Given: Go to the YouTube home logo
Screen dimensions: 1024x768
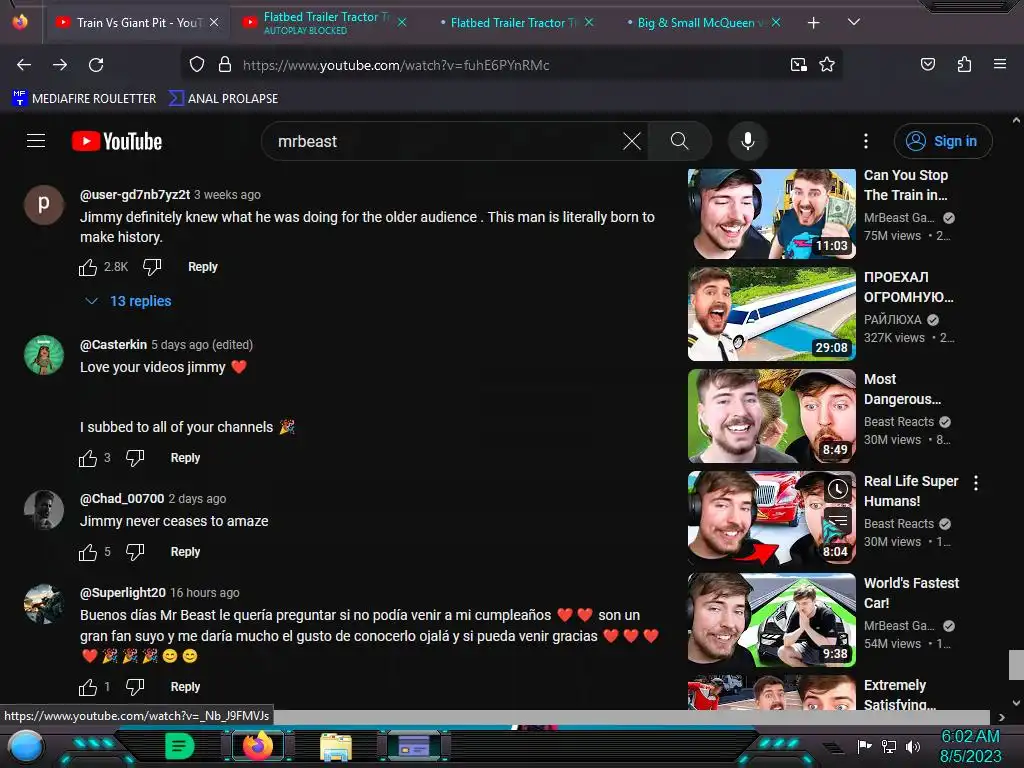Looking at the screenshot, I should pos(117,141).
